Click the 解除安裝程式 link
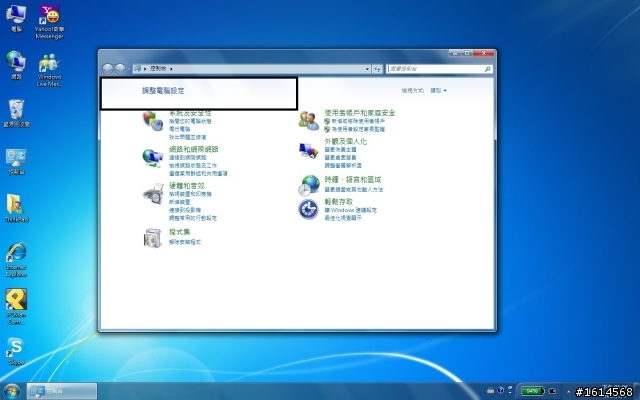The height and width of the screenshot is (400, 640). click(185, 242)
